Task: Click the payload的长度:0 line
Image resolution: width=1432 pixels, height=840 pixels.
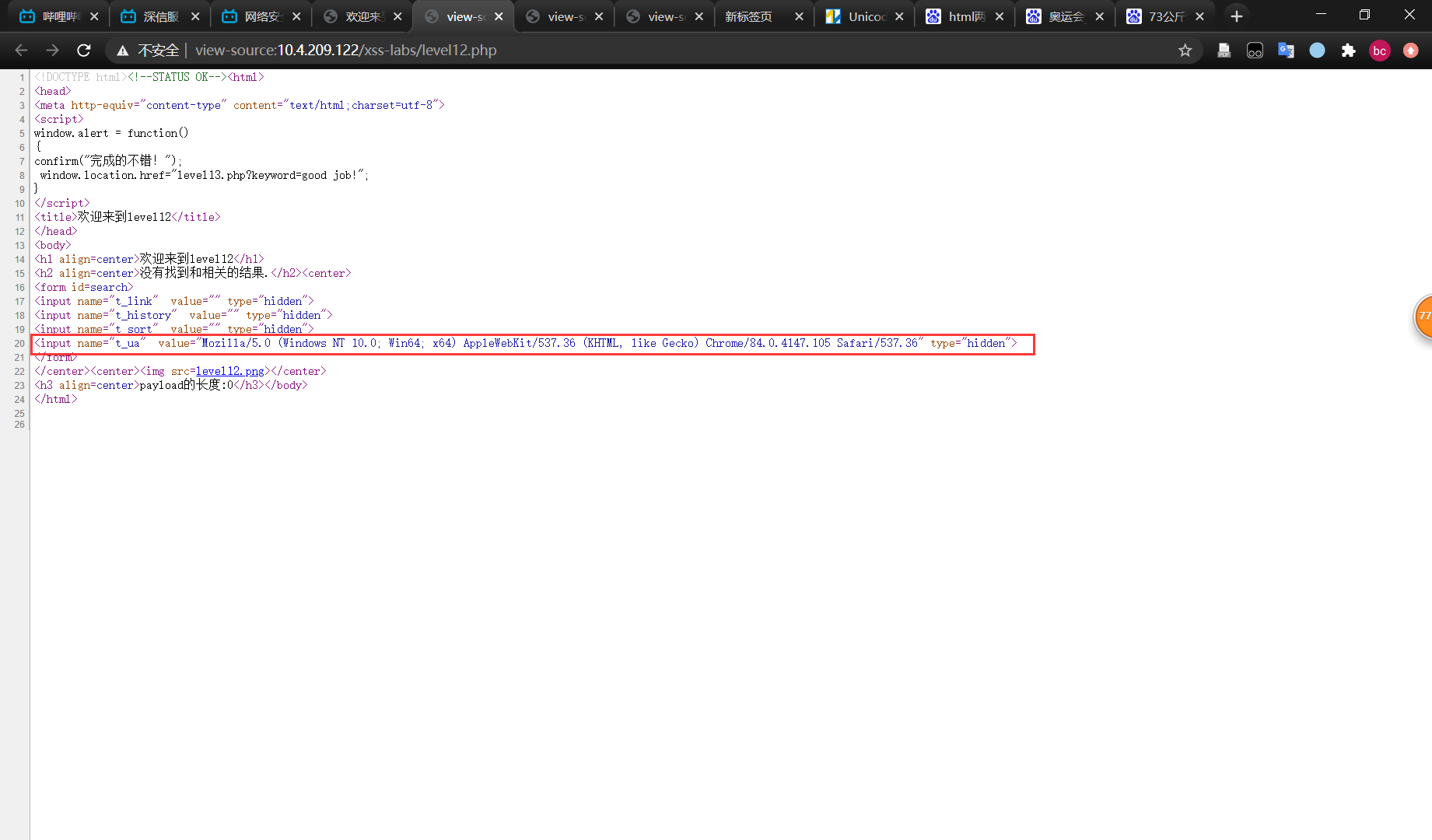Action: pyautogui.click(x=171, y=385)
